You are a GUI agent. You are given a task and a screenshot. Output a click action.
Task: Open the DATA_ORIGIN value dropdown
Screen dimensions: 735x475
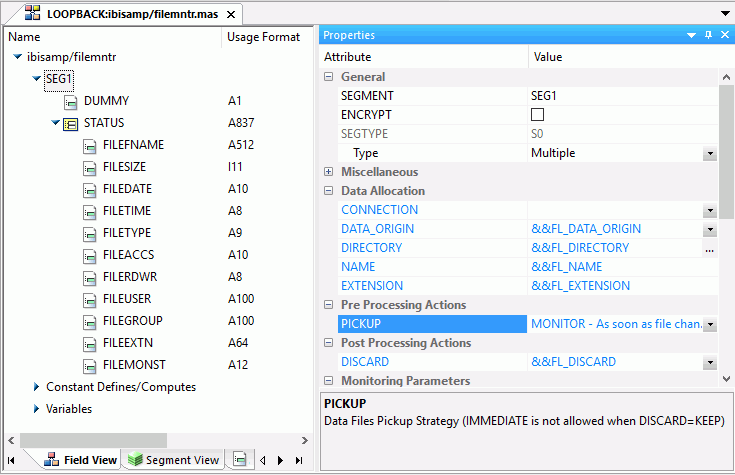point(710,229)
